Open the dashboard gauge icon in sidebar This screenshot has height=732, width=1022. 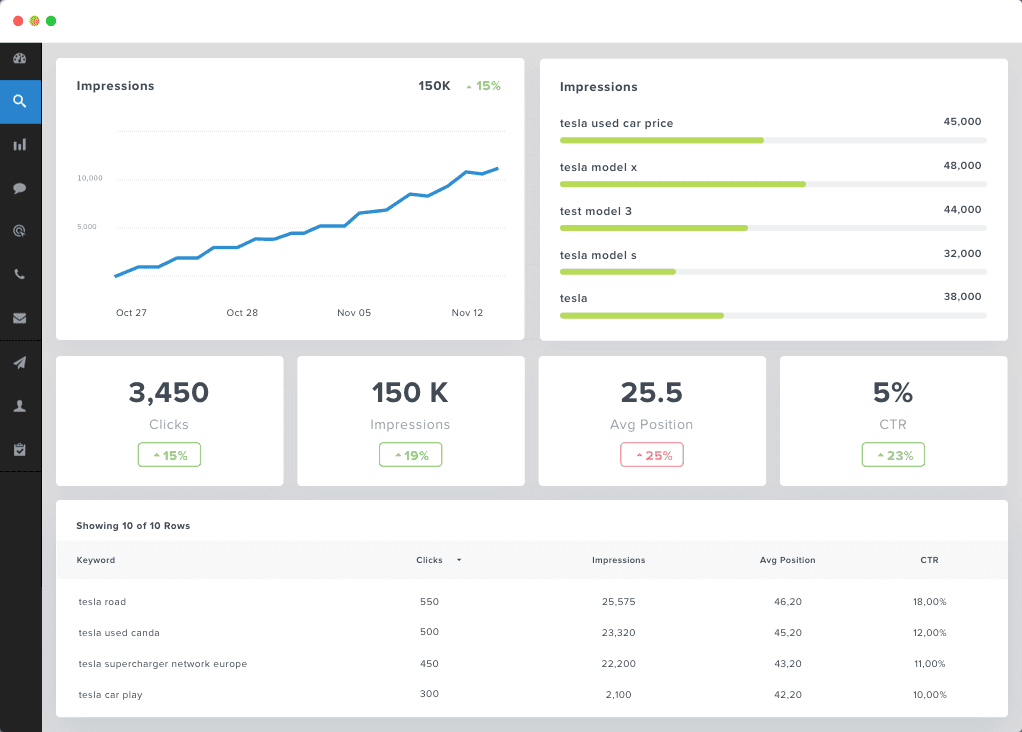point(20,58)
